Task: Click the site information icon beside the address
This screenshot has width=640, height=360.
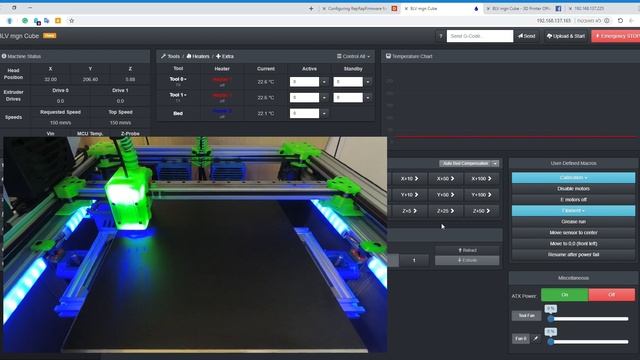Action: [607, 20]
